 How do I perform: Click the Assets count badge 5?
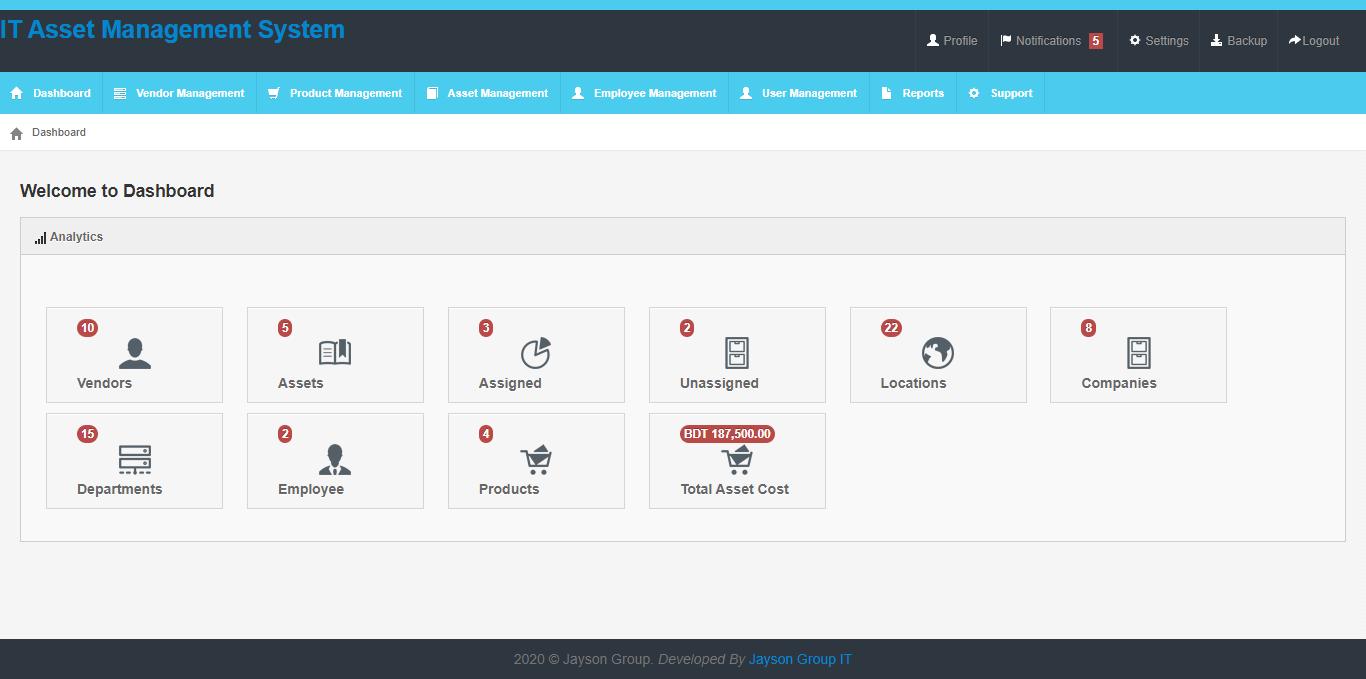(x=285, y=328)
